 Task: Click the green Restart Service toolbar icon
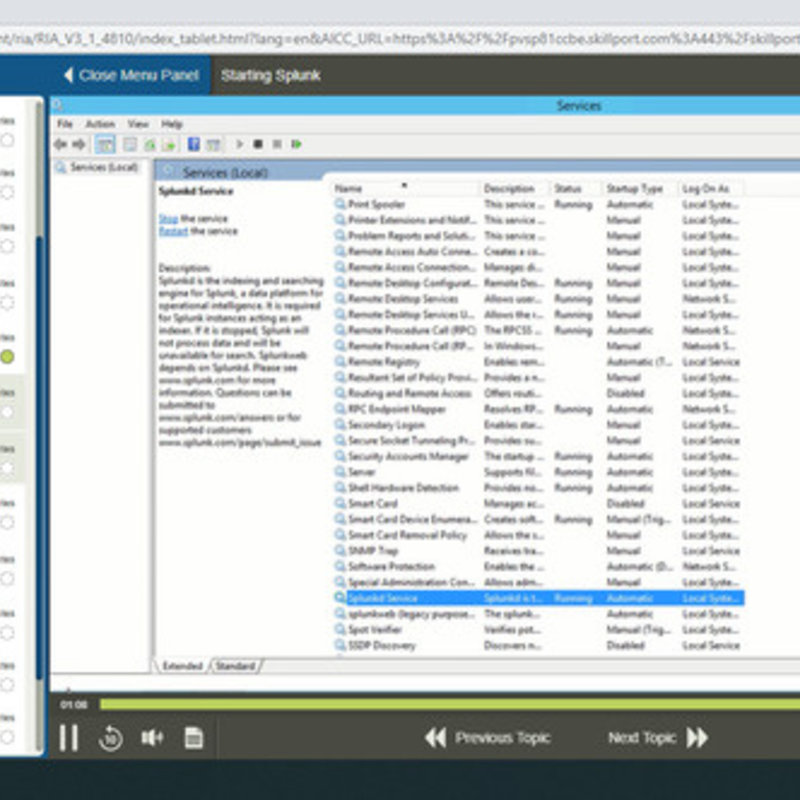(x=296, y=144)
